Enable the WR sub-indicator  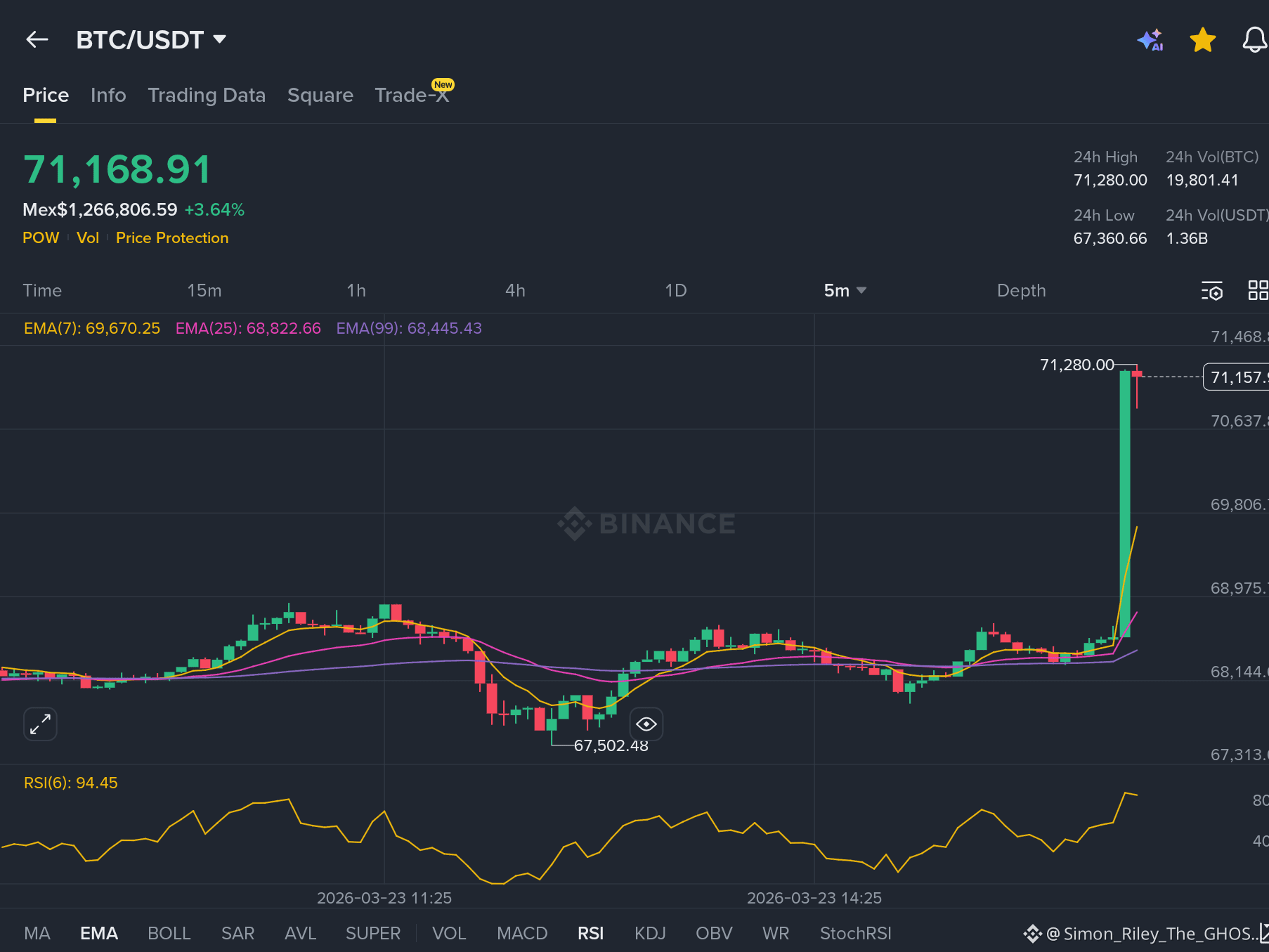(776, 933)
